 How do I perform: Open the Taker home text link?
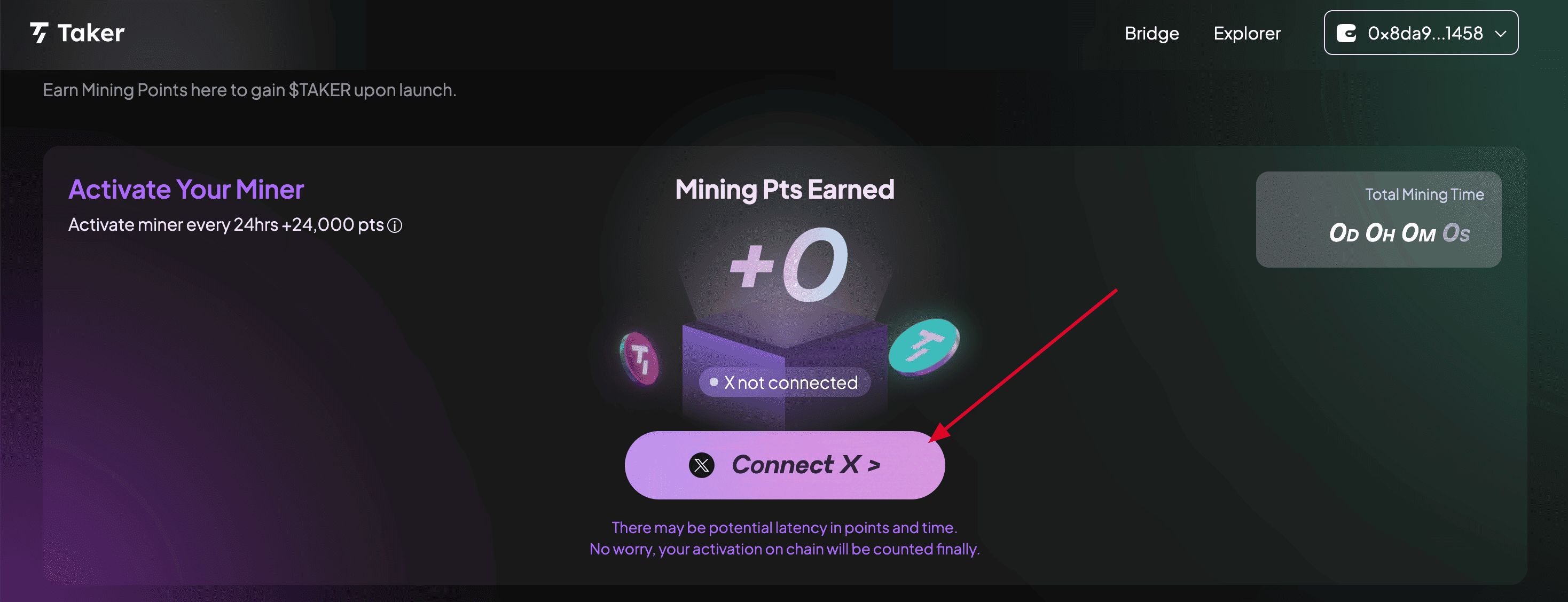coord(91,33)
